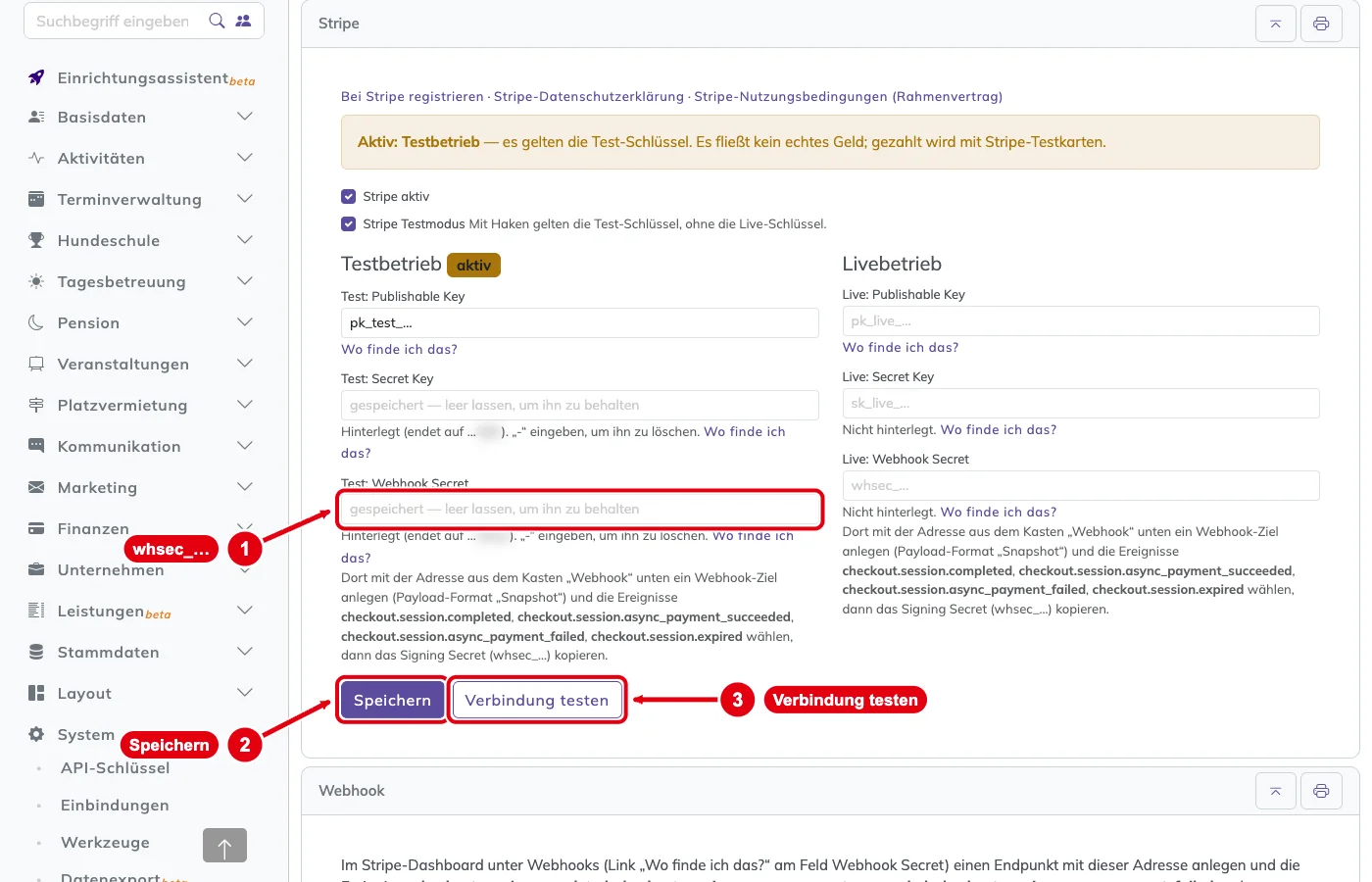The width and height of the screenshot is (1372, 882).
Task: Click the search magnifier icon
Action: pyautogui.click(x=217, y=21)
